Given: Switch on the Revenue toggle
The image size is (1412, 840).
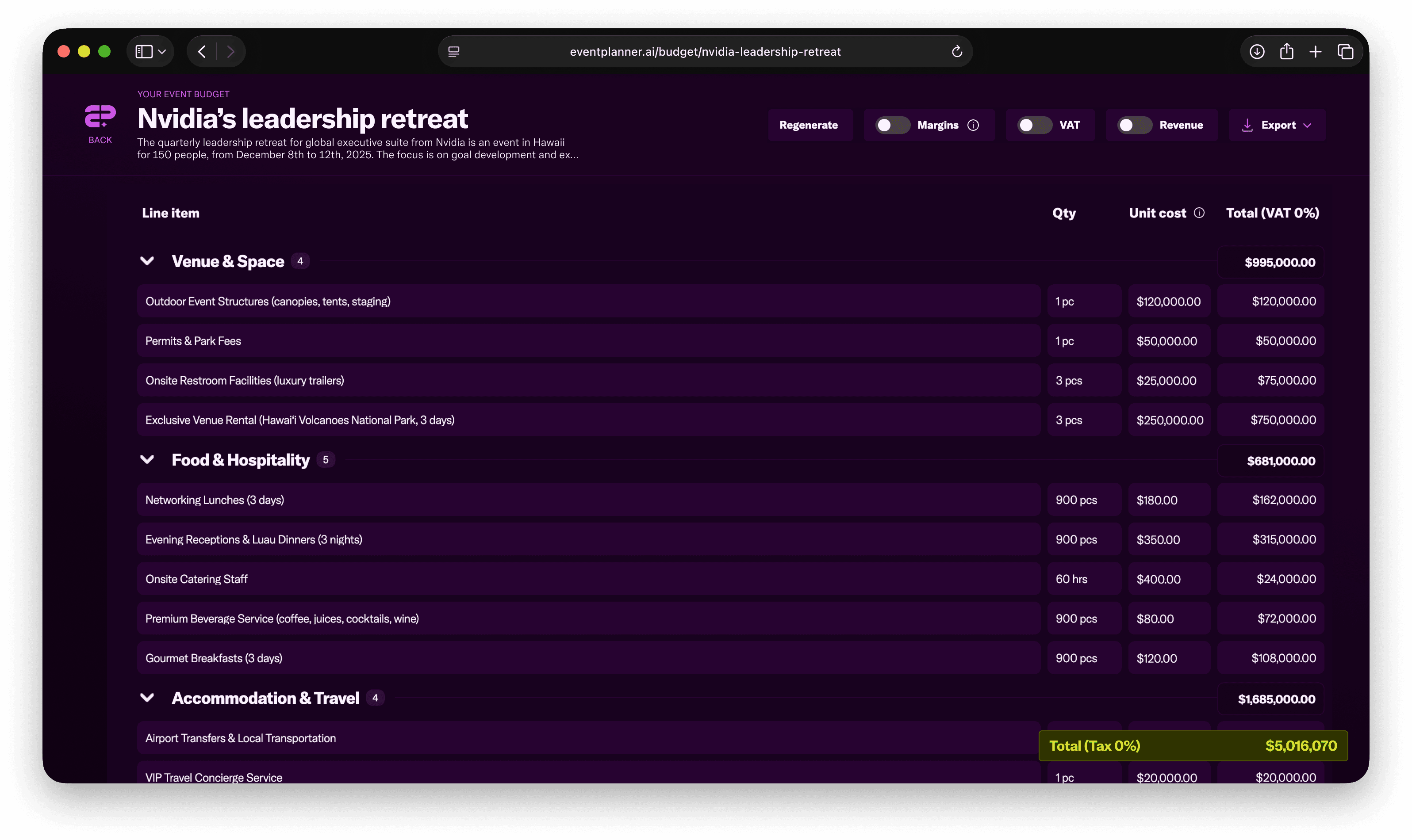Looking at the screenshot, I should [1134, 125].
